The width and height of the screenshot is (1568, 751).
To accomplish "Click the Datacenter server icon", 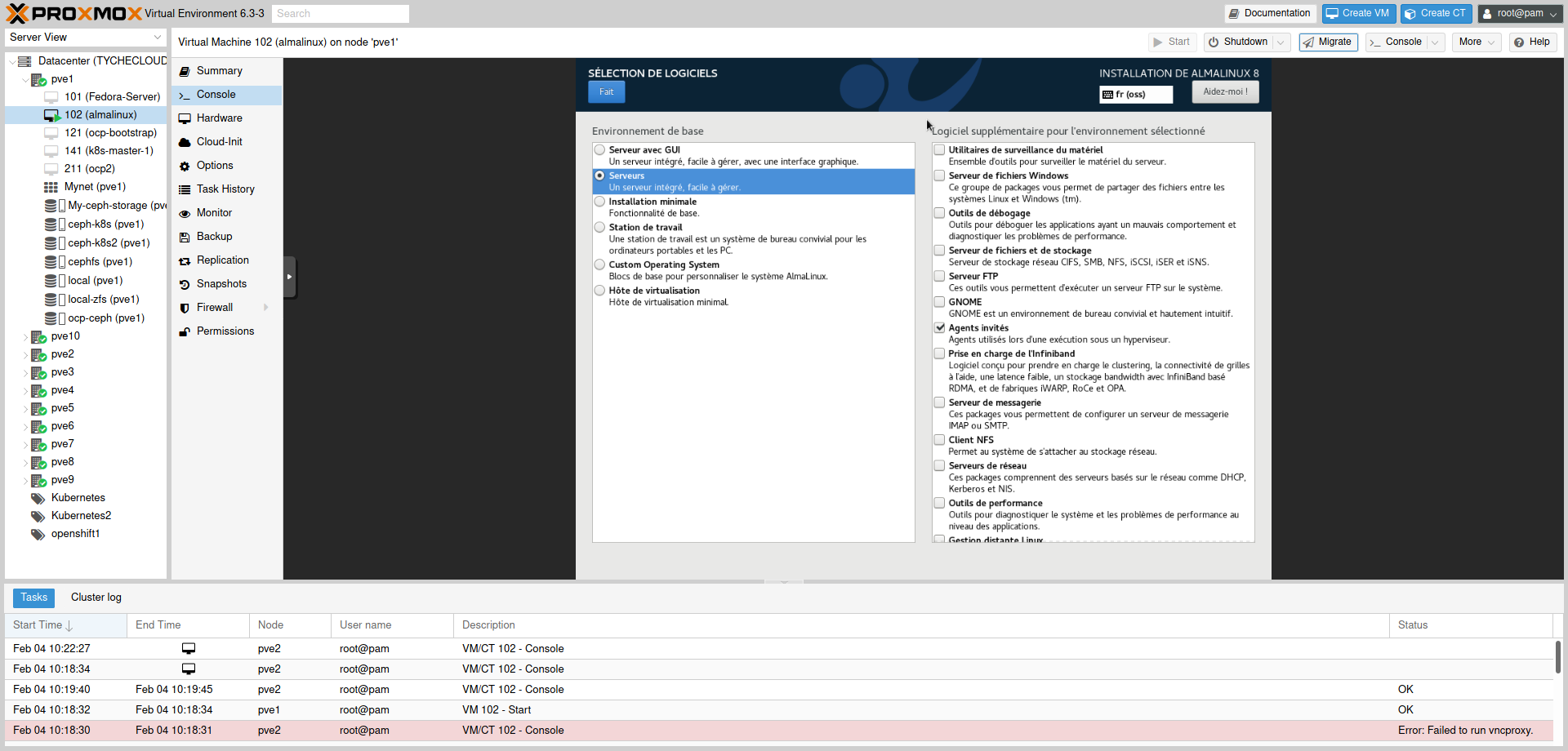I will tap(24, 61).
